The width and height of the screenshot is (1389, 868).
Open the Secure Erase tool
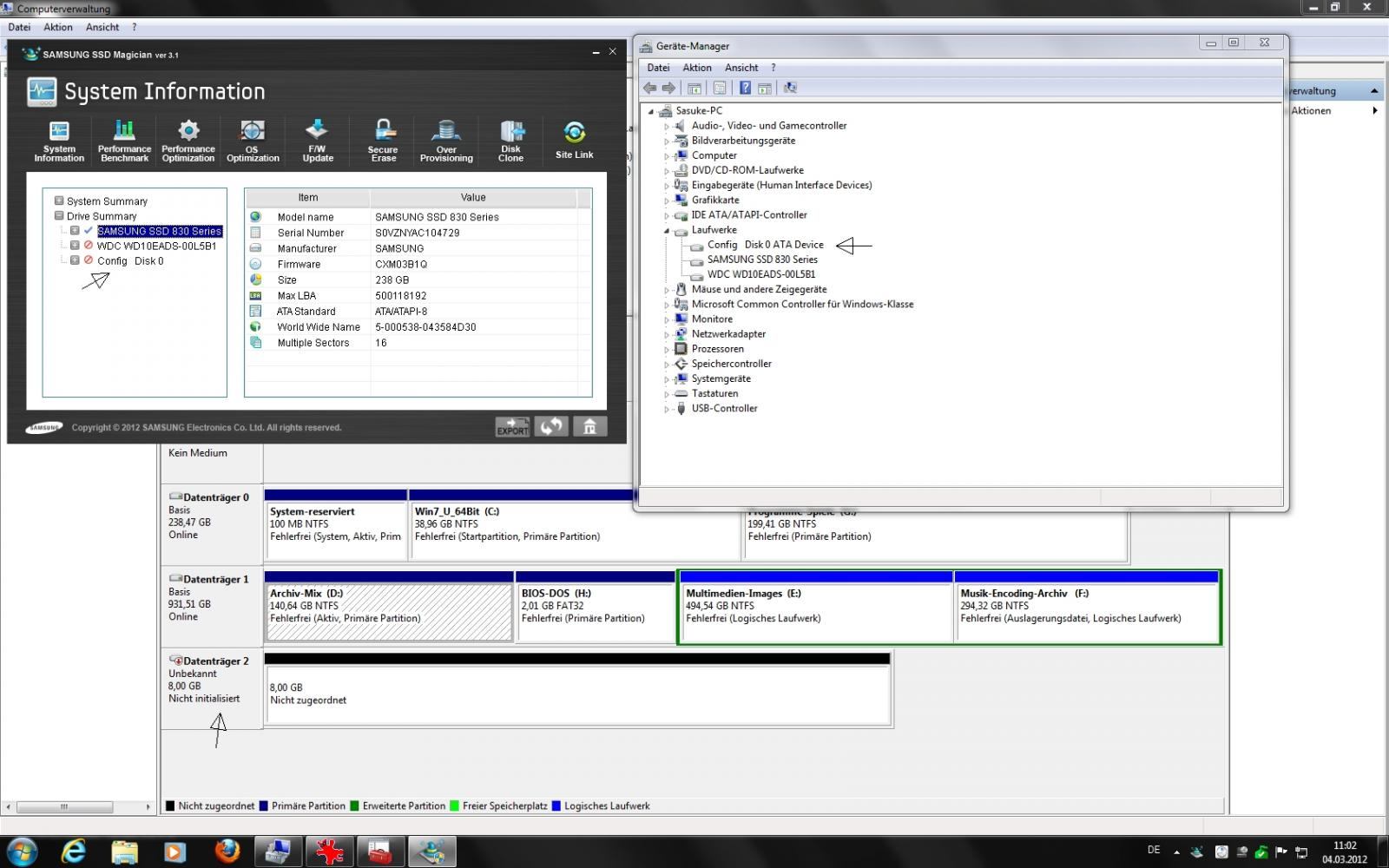coord(383,141)
